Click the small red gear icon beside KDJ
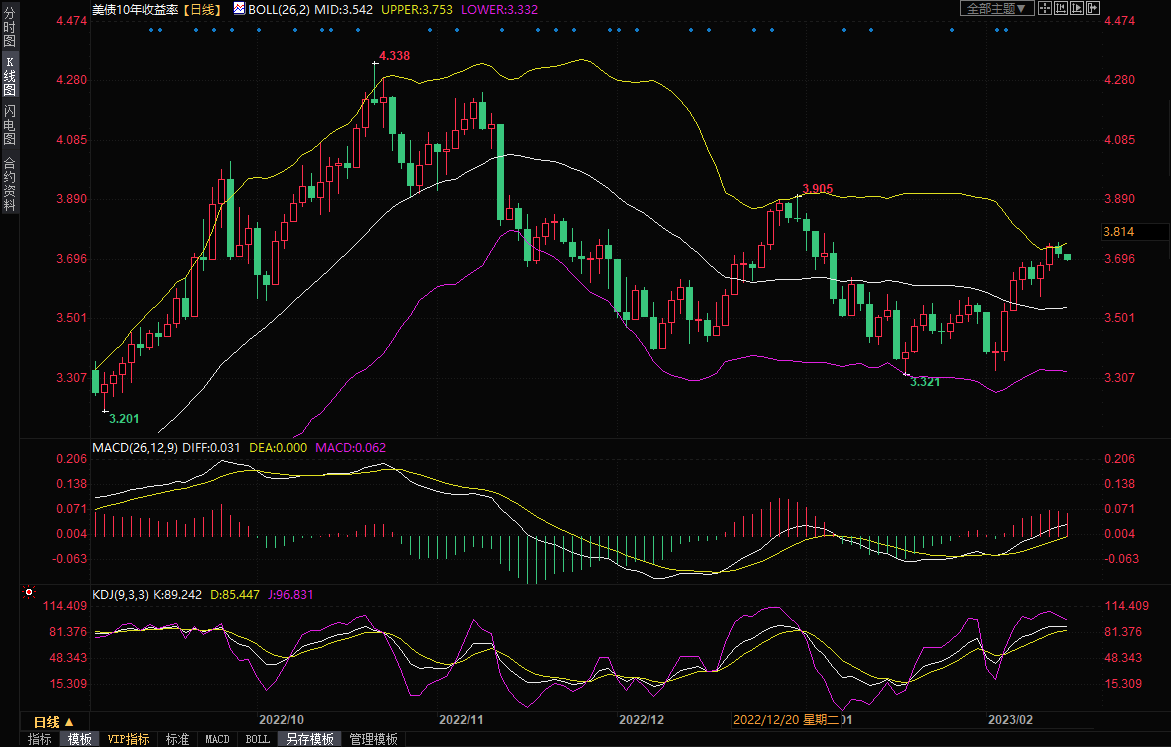1171x747 pixels. coord(28,594)
